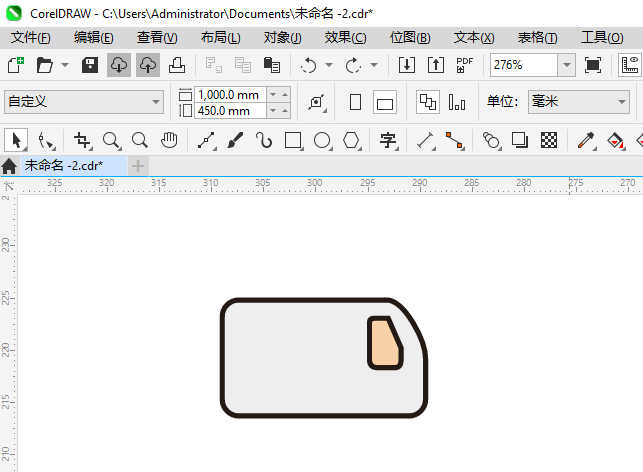Select the Parallel Dimension tool
643x472 pixels.
click(x=425, y=140)
